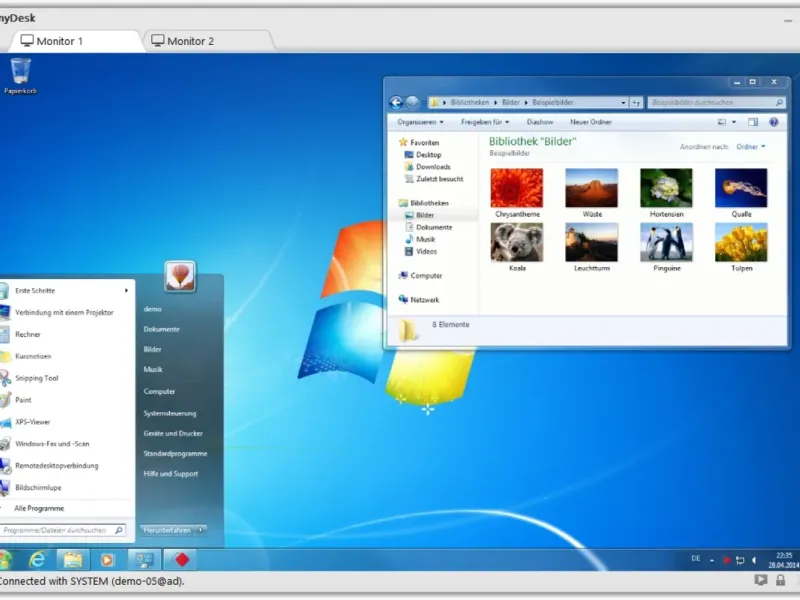Image resolution: width=800 pixels, height=600 pixels.
Task: Click the padlock icon in AnyDesk status bar
Action: [780, 580]
